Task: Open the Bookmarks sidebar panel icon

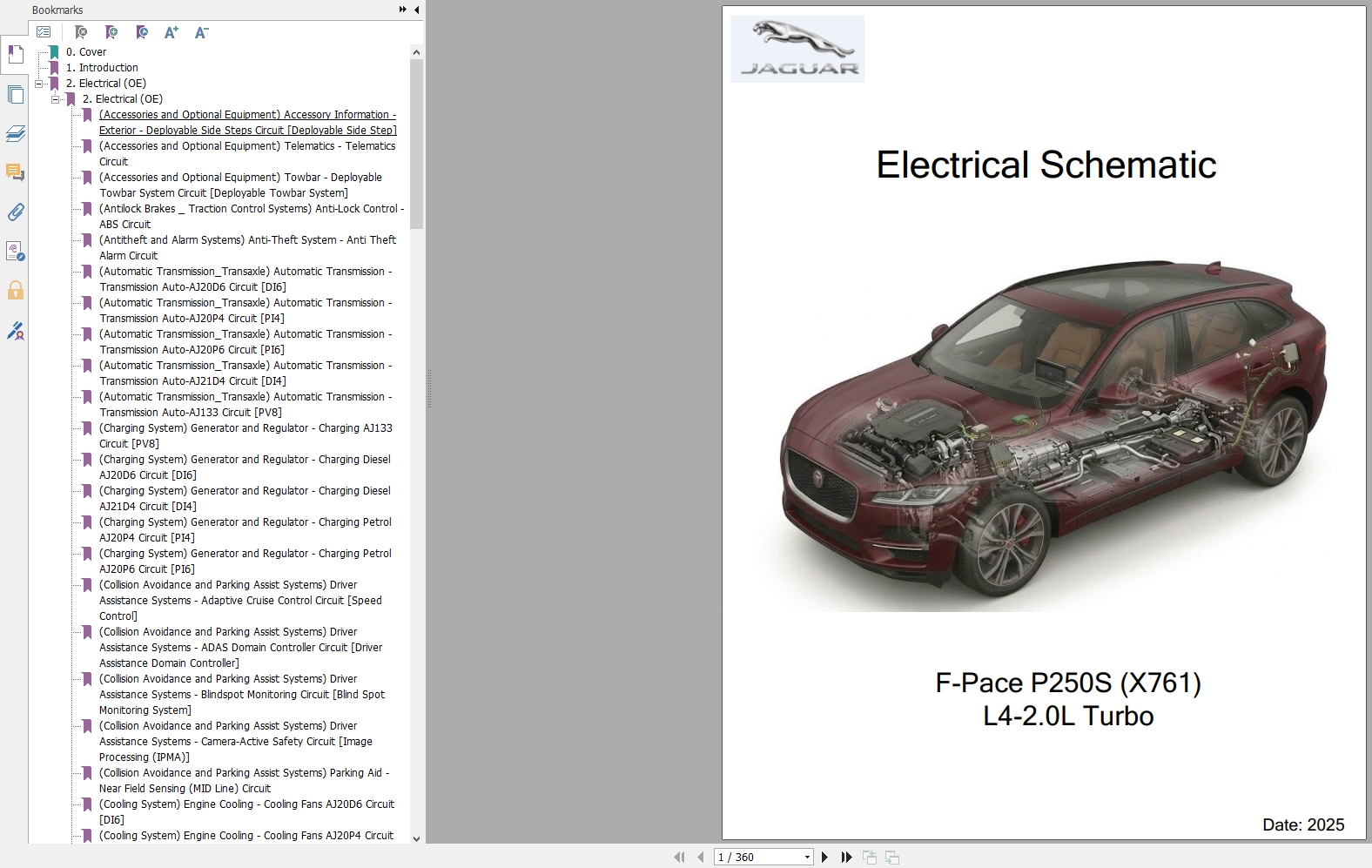Action: pos(15,54)
